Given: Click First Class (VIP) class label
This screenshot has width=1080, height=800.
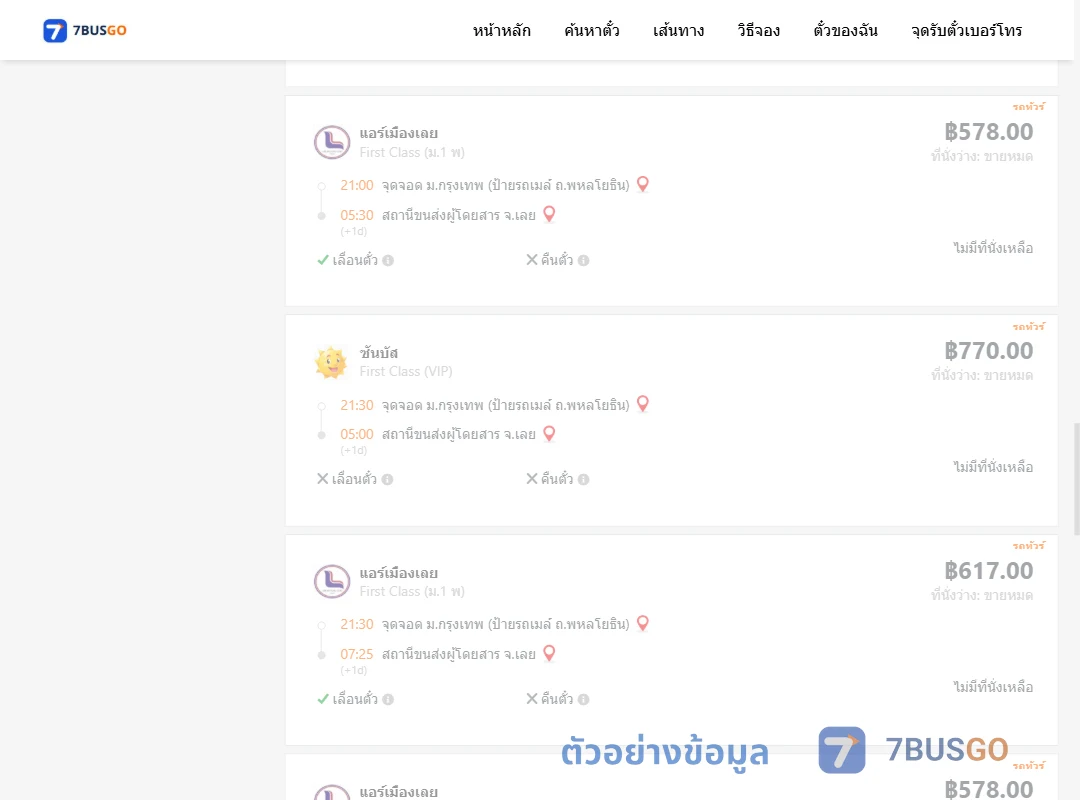Looking at the screenshot, I should tap(406, 371).
